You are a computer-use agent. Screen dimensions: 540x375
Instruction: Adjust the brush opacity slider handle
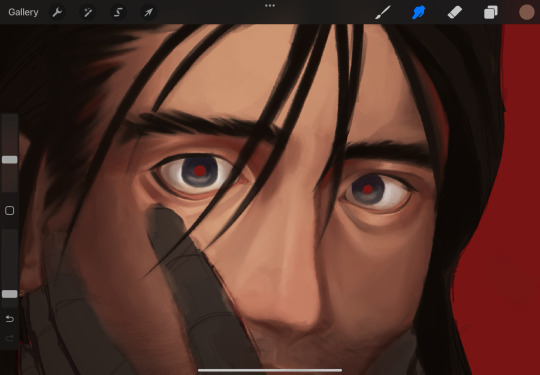click(x=10, y=294)
